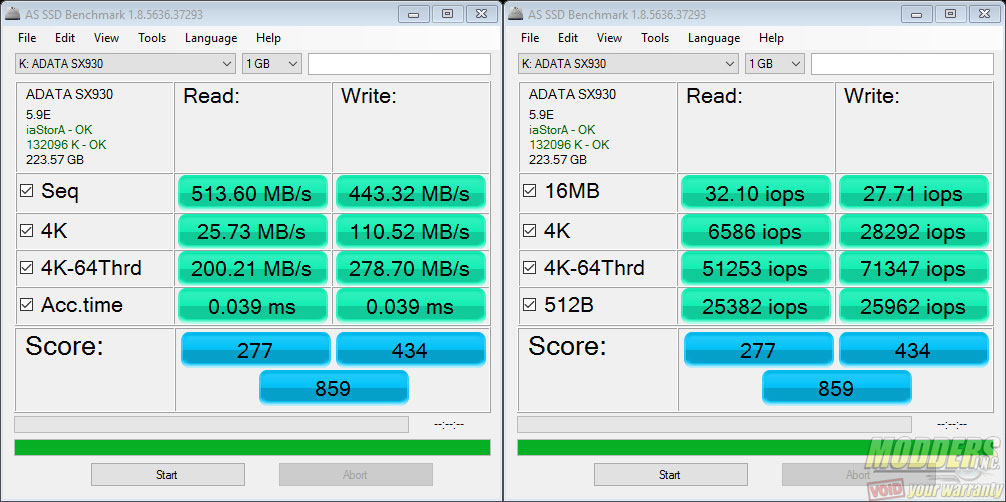Open File menu in left window

click(27, 38)
